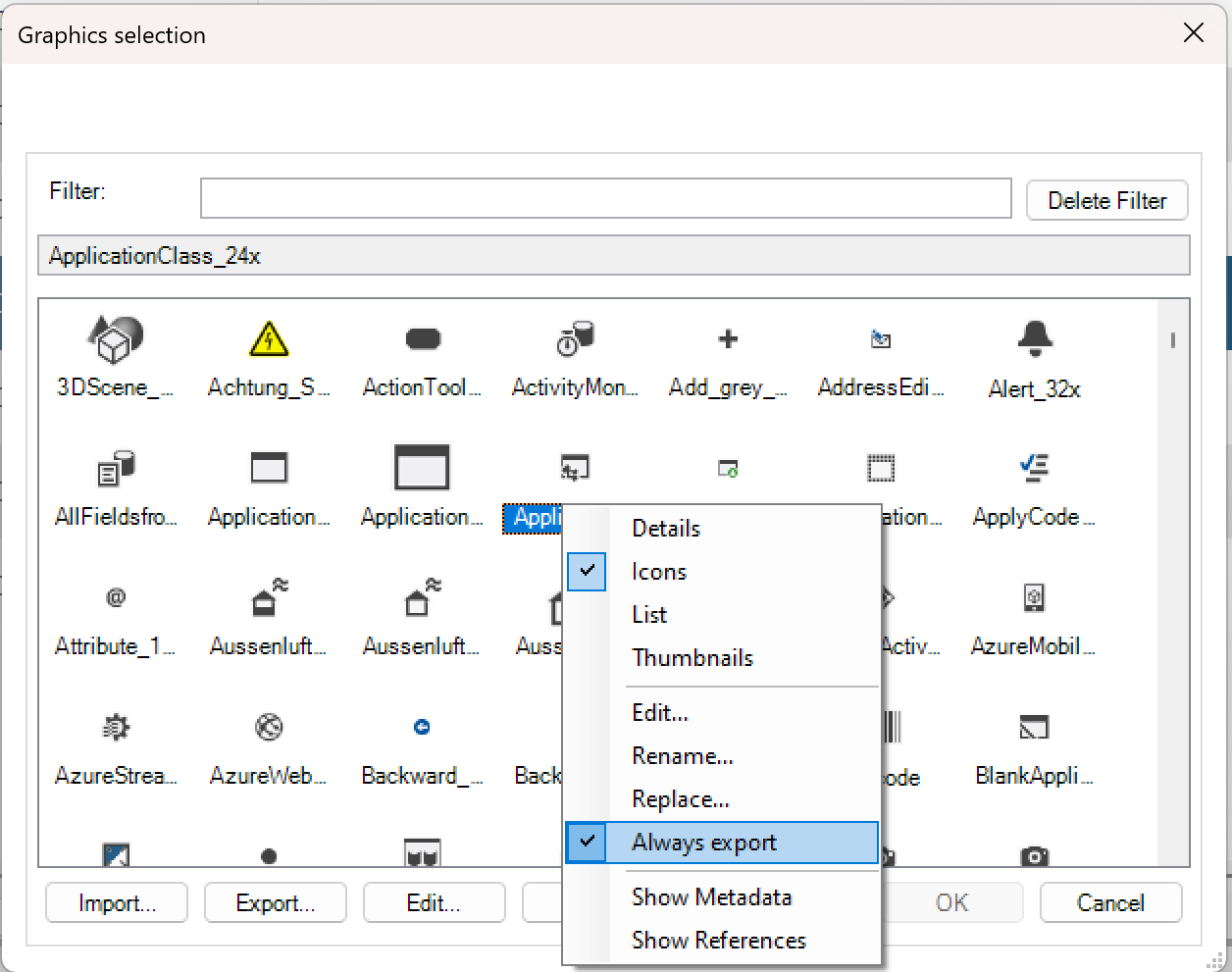Select the ApplyCode checklist graphic
1232x972 pixels.
pos(1034,469)
